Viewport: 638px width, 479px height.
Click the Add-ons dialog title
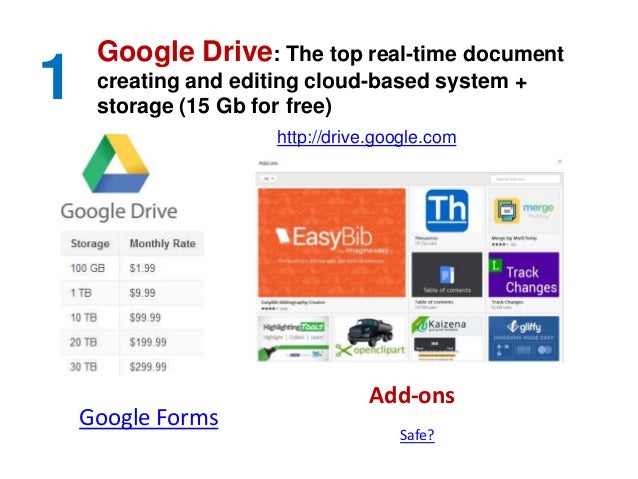coord(269,163)
